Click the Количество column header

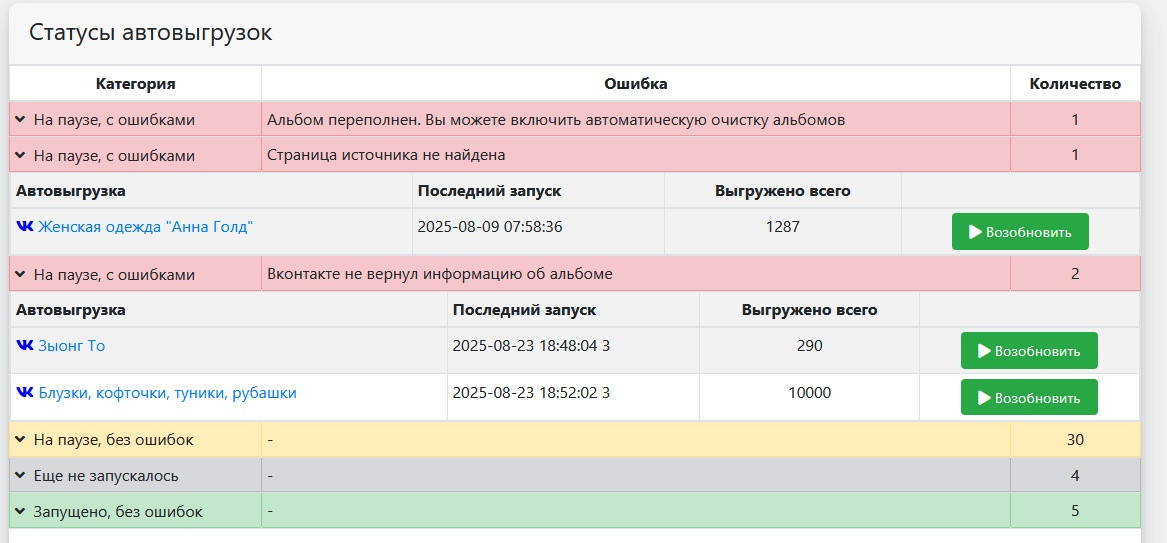[x=1075, y=84]
